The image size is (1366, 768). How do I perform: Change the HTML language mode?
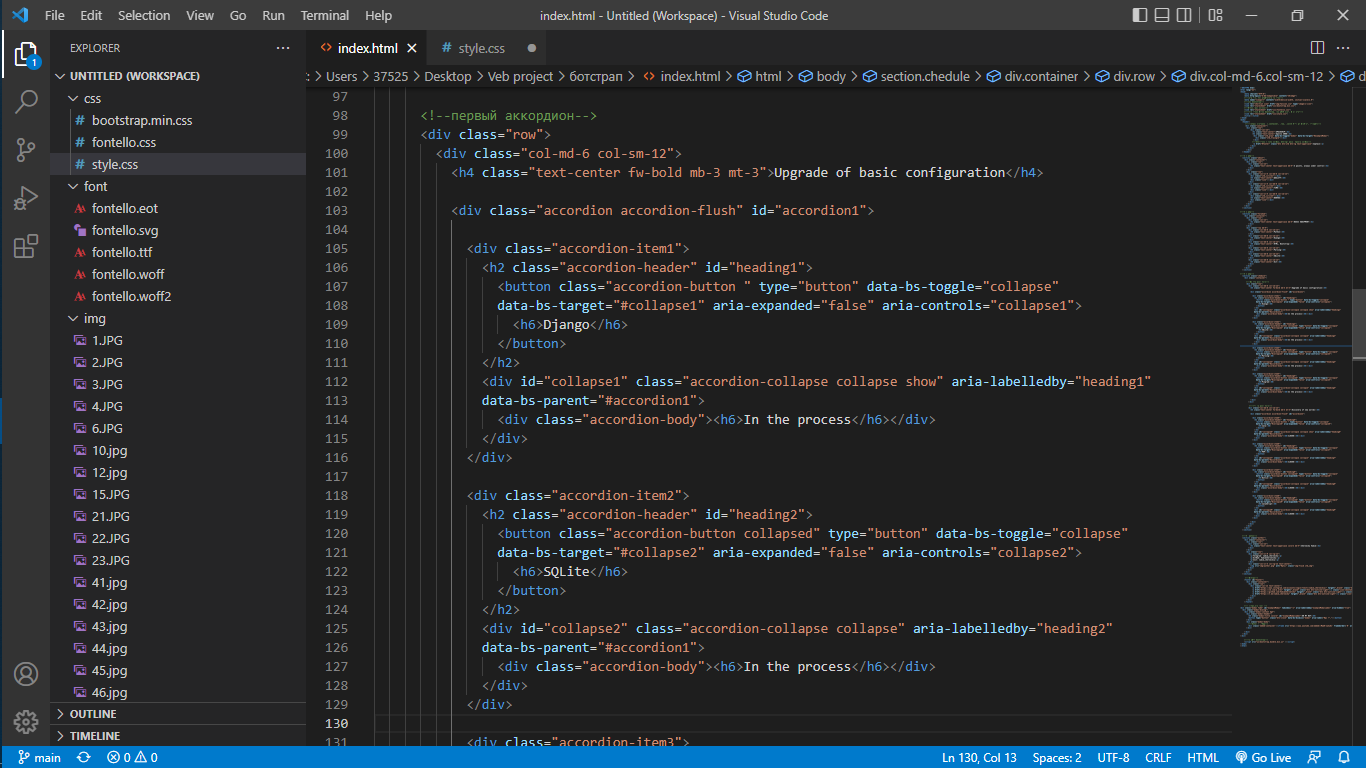[x=1203, y=758]
